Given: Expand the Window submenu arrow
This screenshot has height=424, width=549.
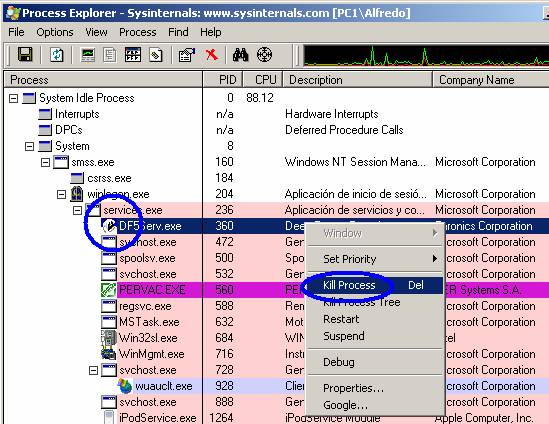Looking at the screenshot, I should coord(435,233).
